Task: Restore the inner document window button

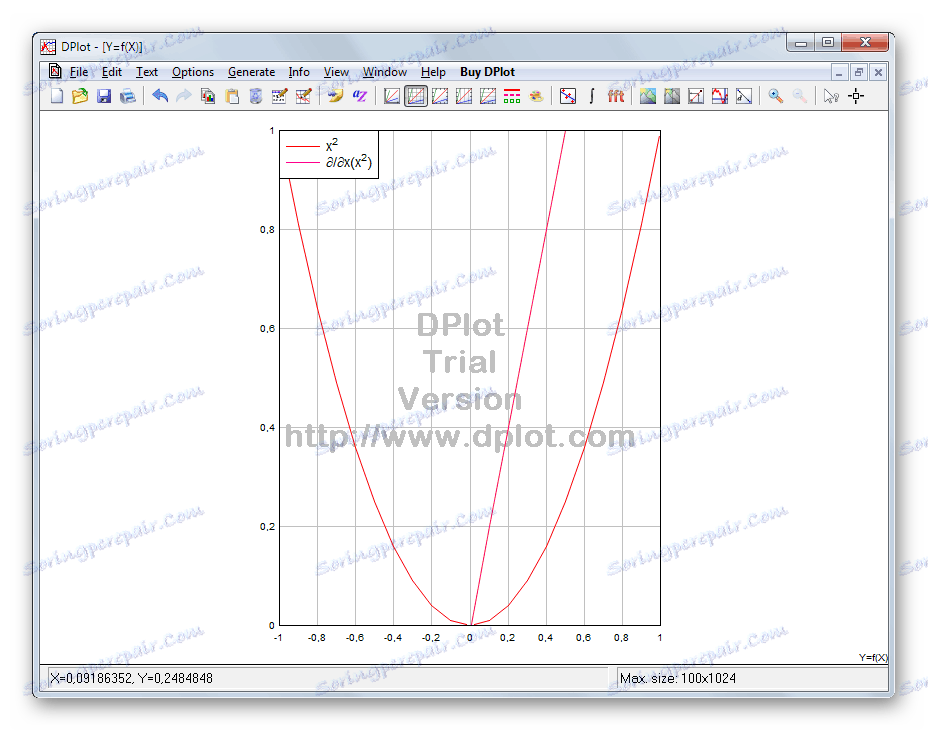Action: point(859,72)
